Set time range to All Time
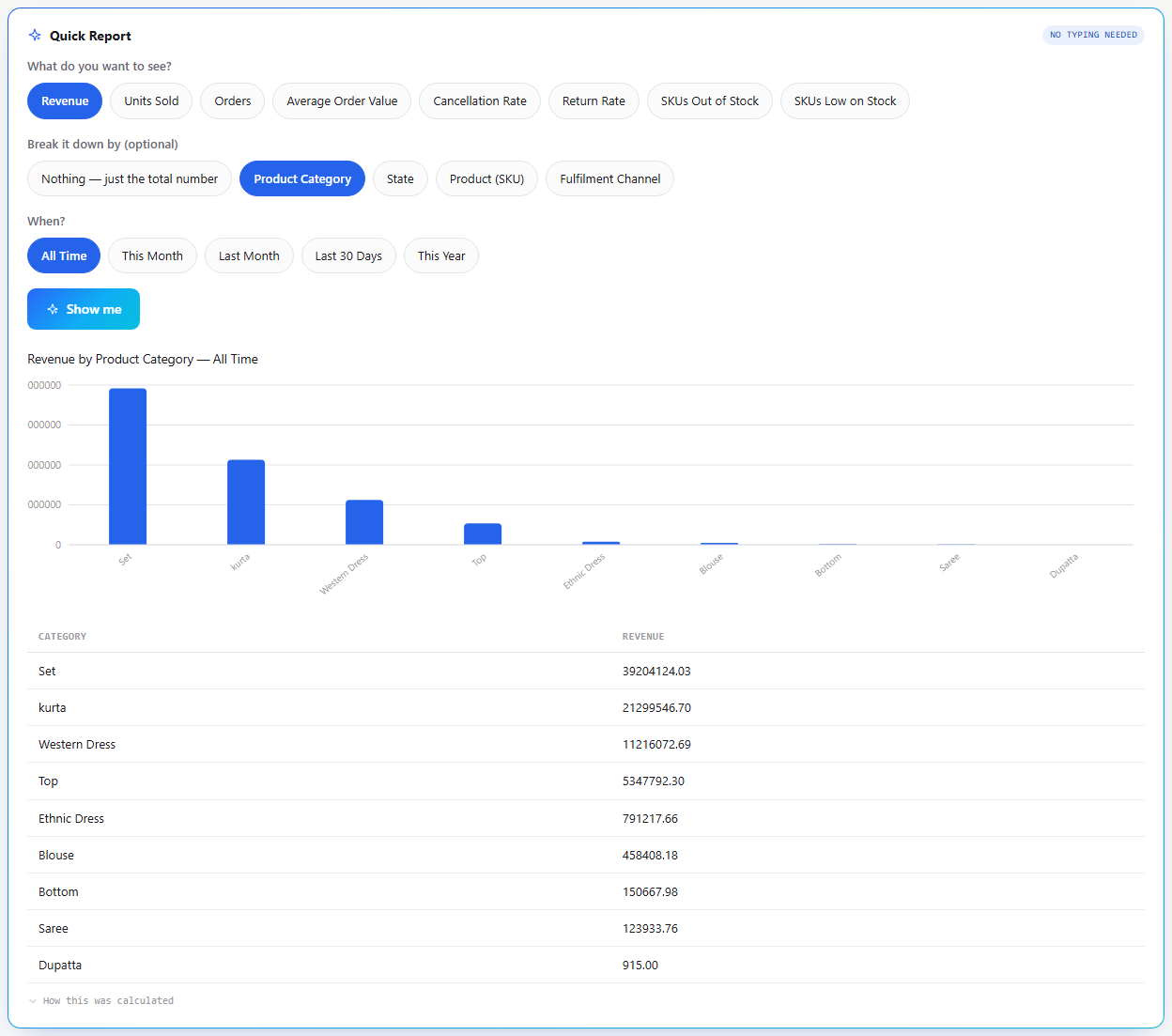This screenshot has height=1036, width=1172. coord(64,255)
